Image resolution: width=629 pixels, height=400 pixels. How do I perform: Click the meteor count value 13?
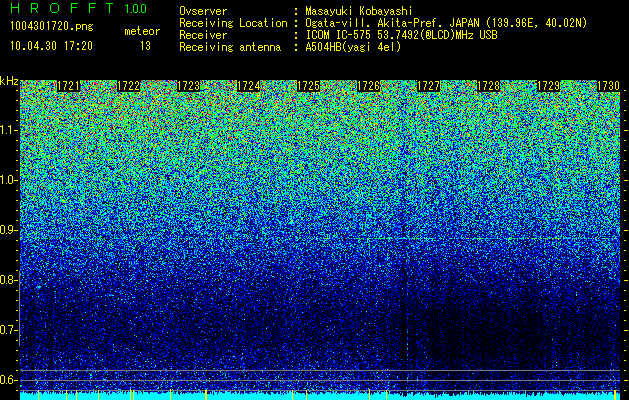tap(145, 46)
